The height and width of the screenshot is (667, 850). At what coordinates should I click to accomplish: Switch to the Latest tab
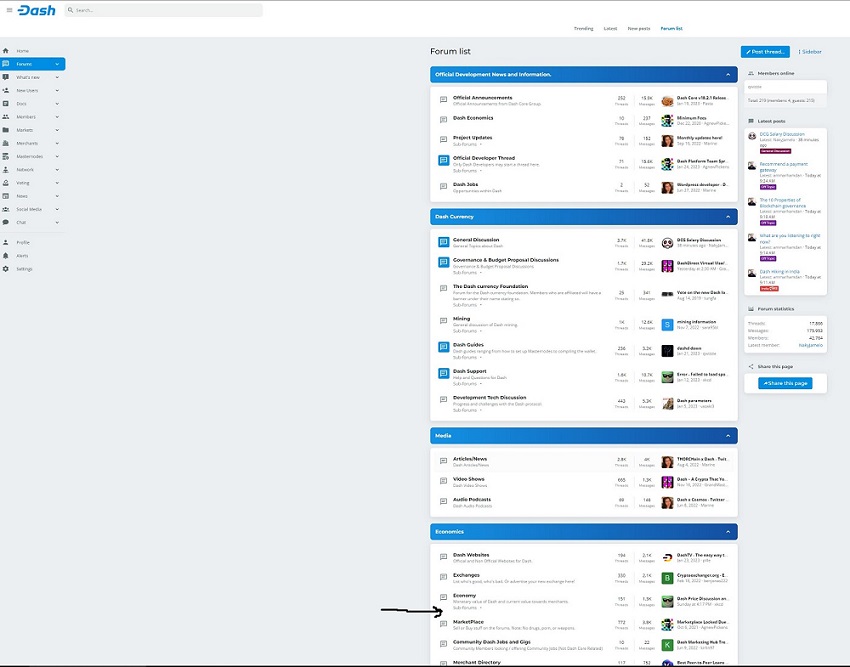pyautogui.click(x=610, y=28)
